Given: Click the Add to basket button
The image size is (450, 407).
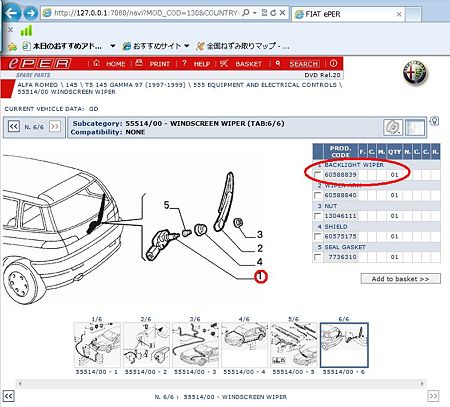Looking at the screenshot, I should (400, 279).
